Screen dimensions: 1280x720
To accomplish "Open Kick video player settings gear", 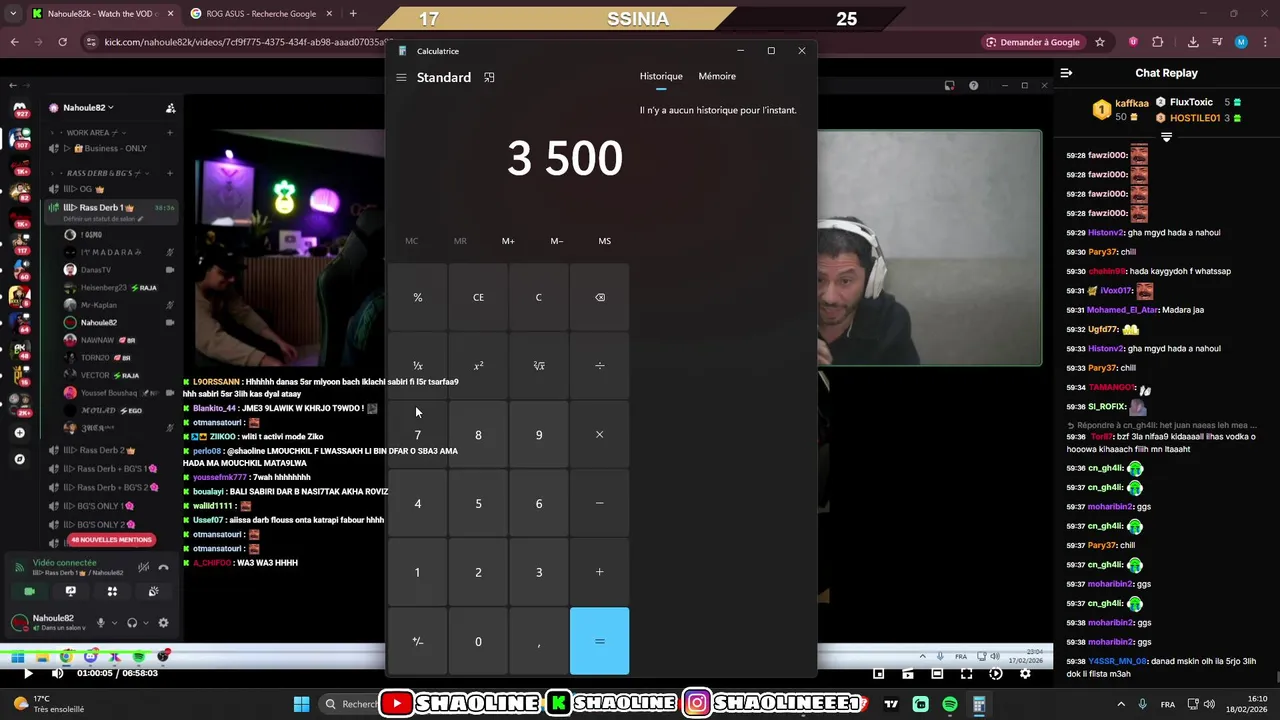I will coord(1025,674).
